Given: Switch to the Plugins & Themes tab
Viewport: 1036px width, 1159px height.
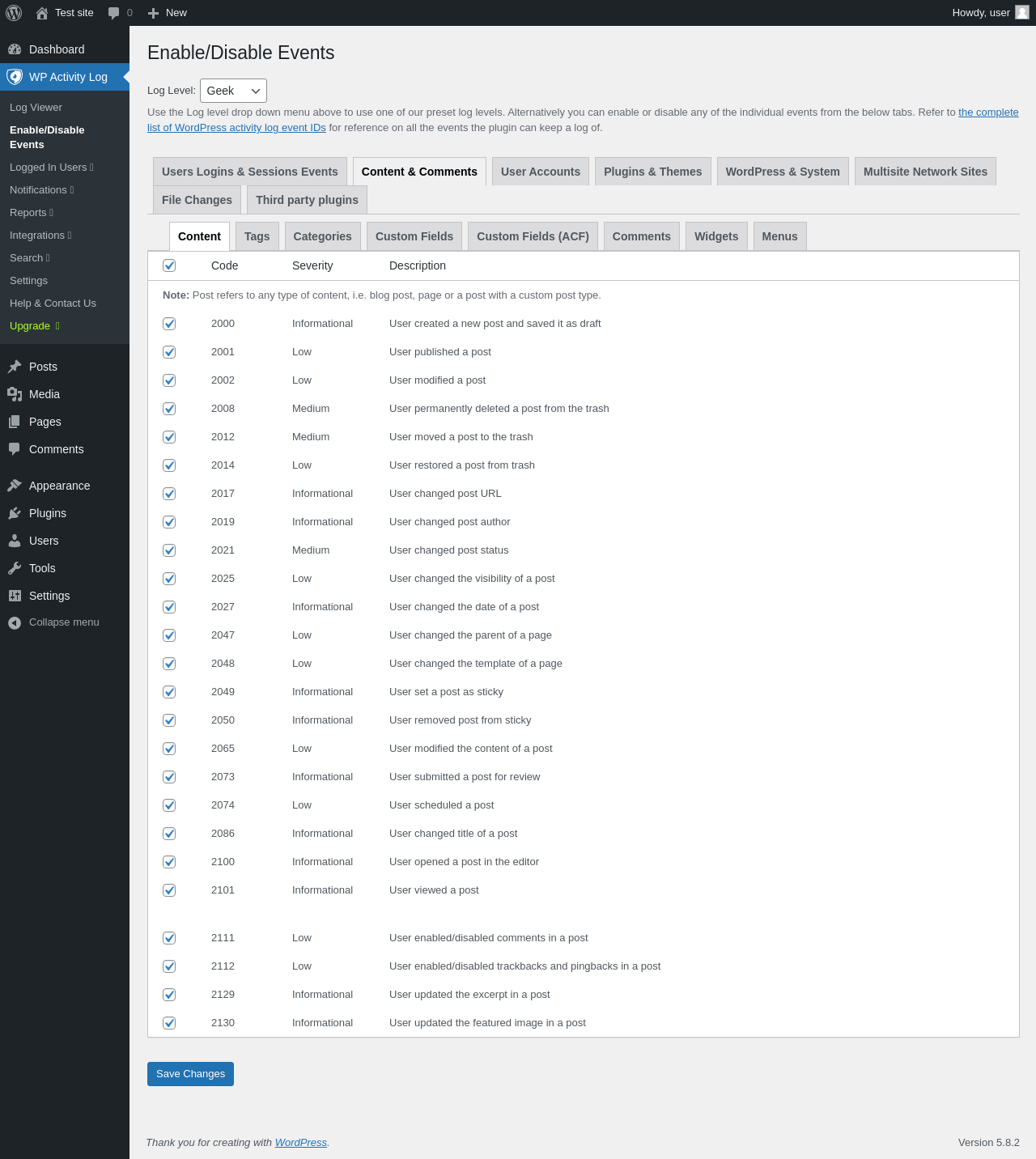Looking at the screenshot, I should tap(652, 172).
